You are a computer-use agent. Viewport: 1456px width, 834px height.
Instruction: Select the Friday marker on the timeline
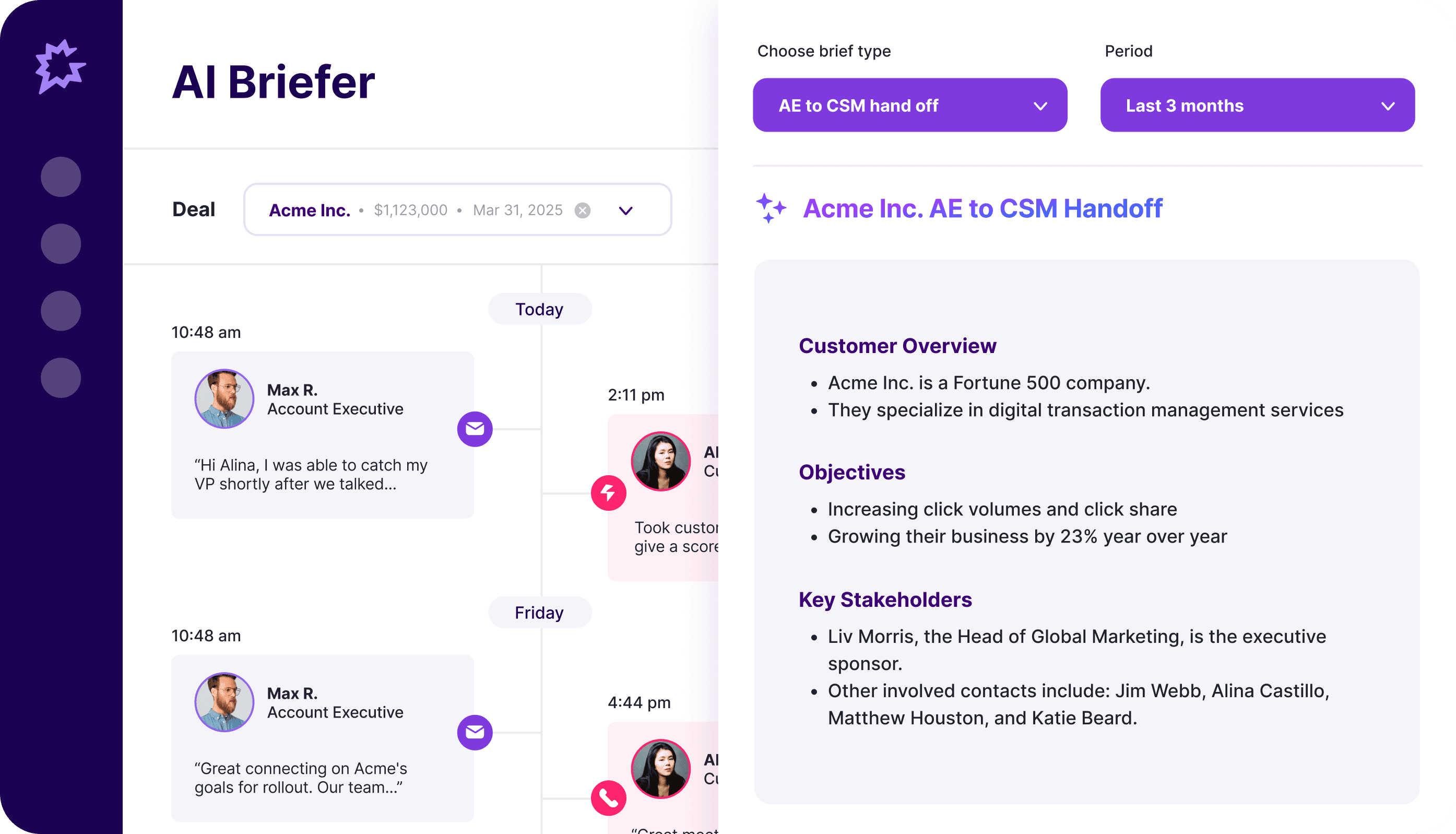539,612
